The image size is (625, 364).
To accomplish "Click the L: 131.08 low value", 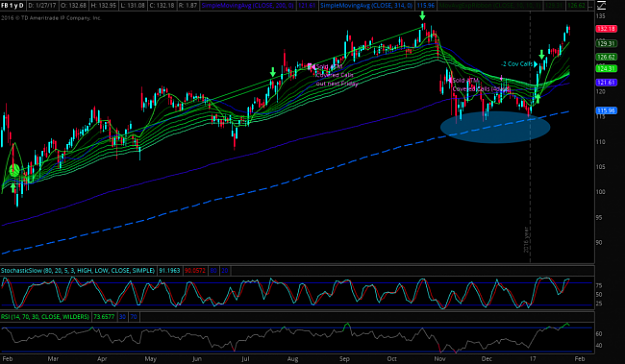I will (x=133, y=6).
